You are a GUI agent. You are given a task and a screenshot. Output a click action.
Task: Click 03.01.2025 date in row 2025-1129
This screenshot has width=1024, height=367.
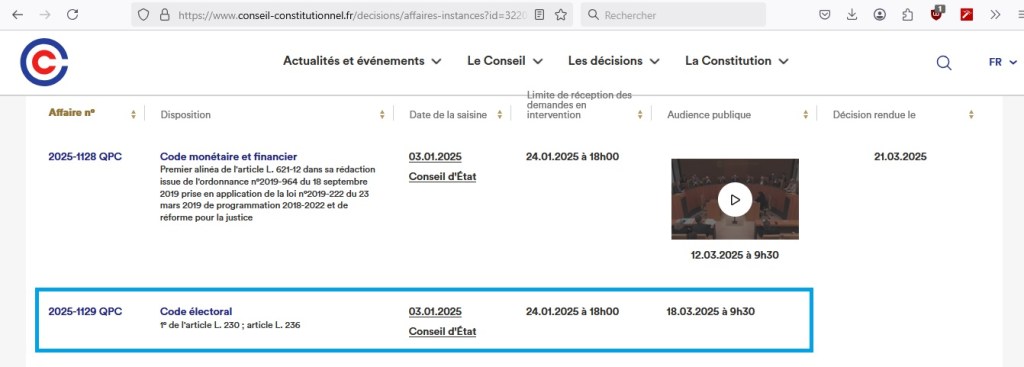[x=435, y=311]
